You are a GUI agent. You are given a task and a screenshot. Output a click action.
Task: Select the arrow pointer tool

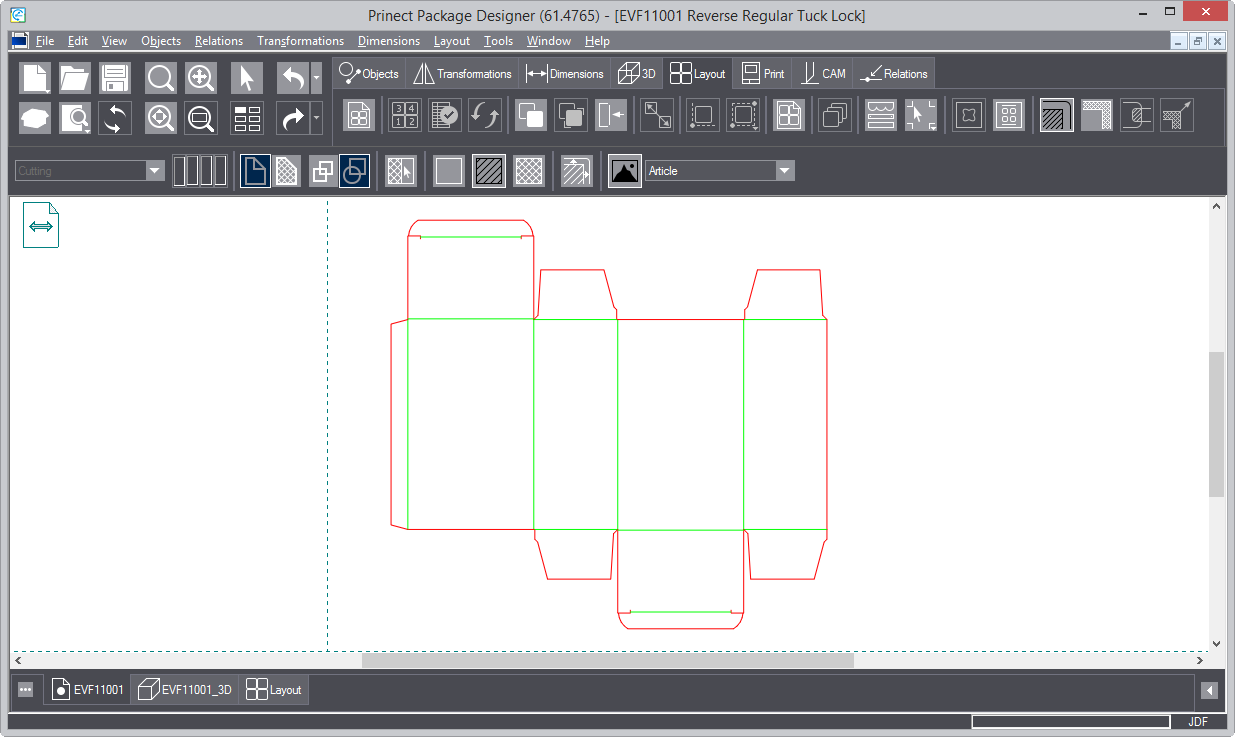point(246,78)
